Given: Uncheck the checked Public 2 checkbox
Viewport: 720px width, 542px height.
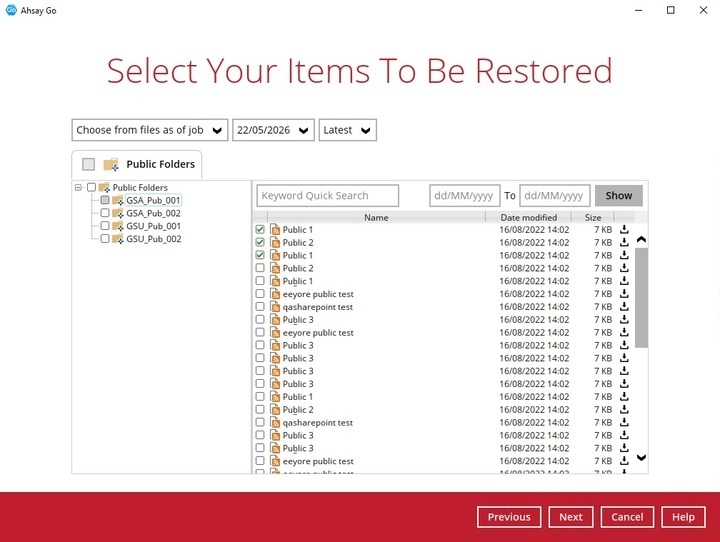Looking at the screenshot, I should [260, 242].
